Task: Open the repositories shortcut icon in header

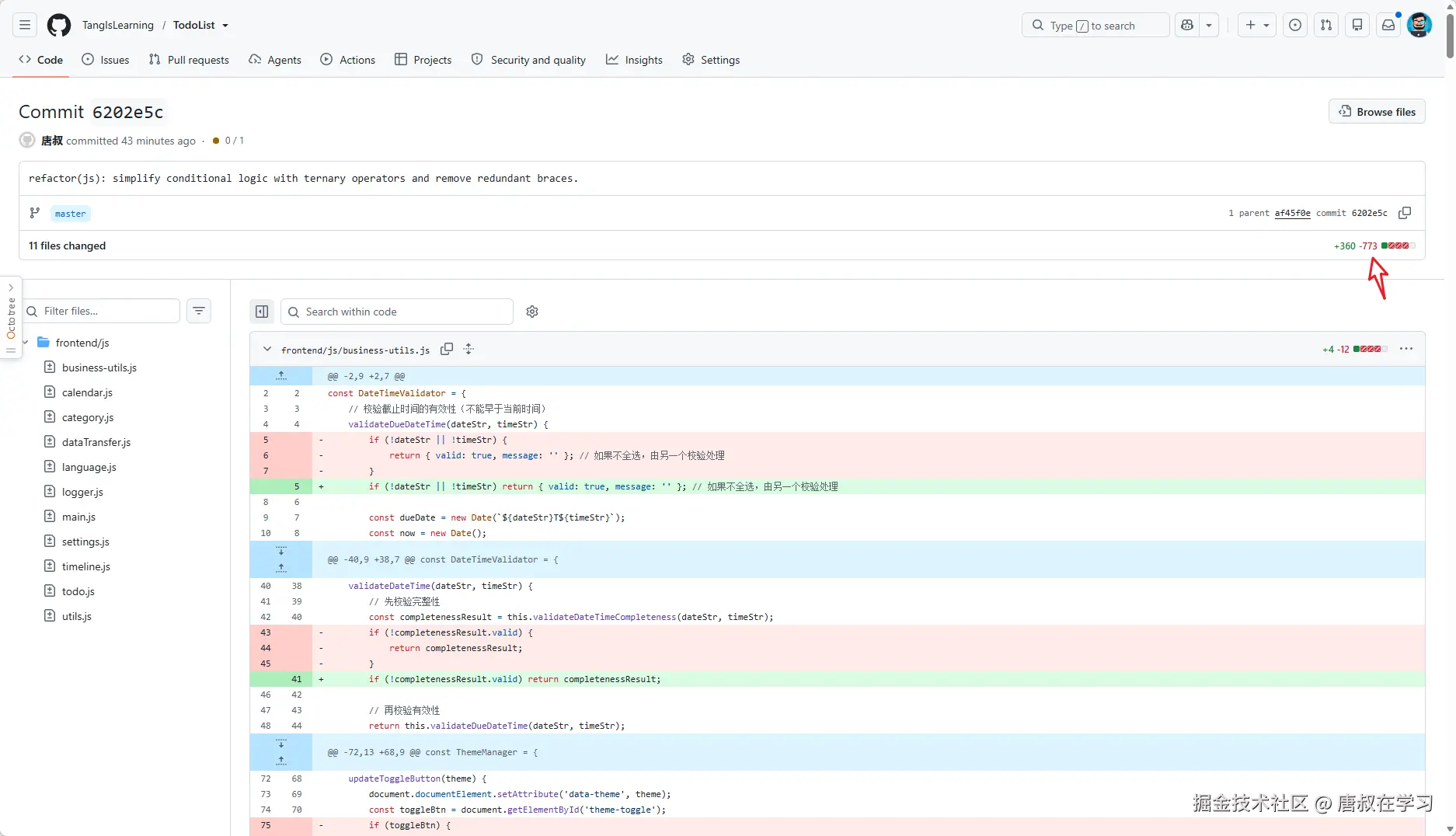Action: click(1357, 26)
